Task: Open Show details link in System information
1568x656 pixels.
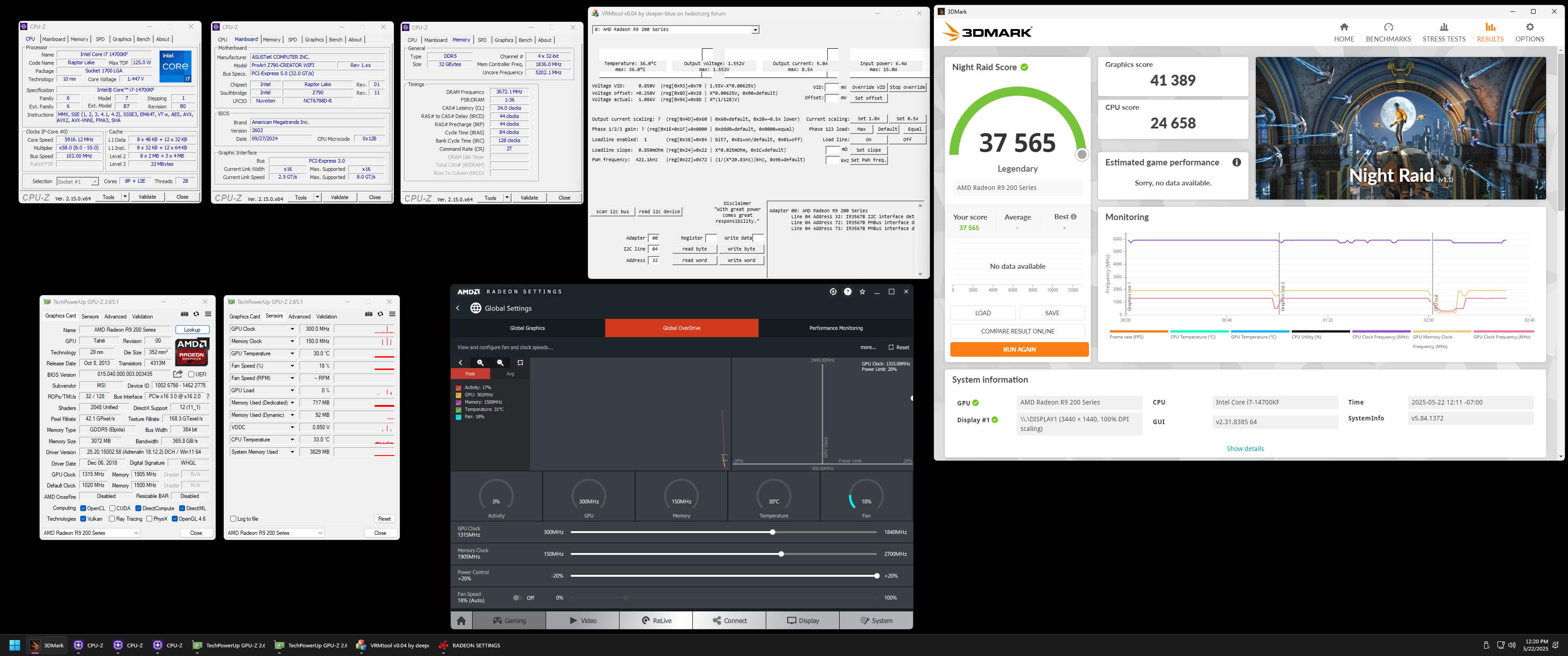Action: (x=1245, y=448)
